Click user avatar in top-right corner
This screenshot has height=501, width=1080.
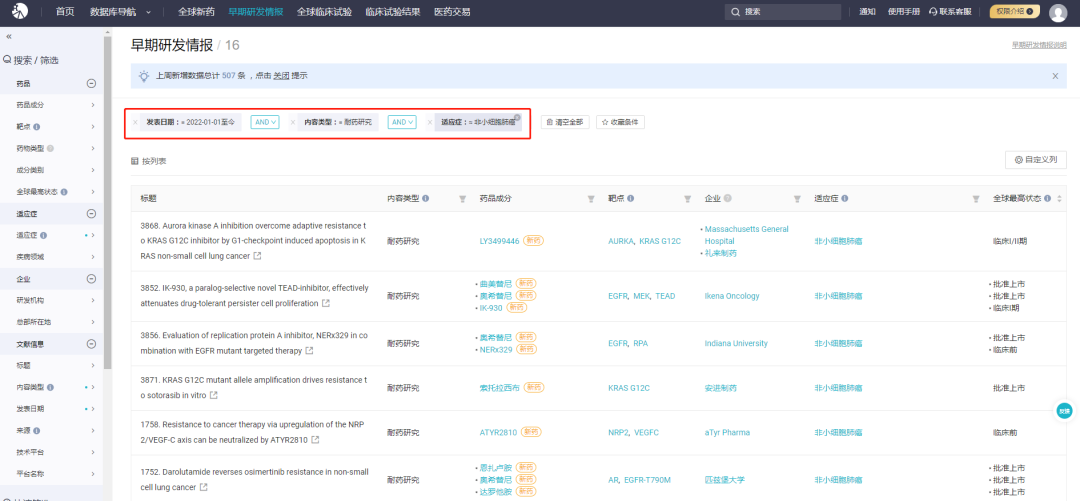[1057, 12]
